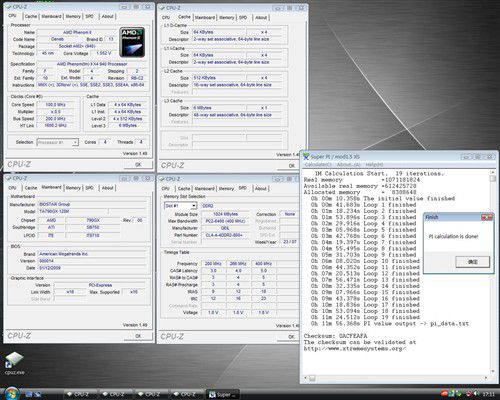Click the DDR2 memory type field
Screen dimensions: 500x400
[x=250, y=206]
